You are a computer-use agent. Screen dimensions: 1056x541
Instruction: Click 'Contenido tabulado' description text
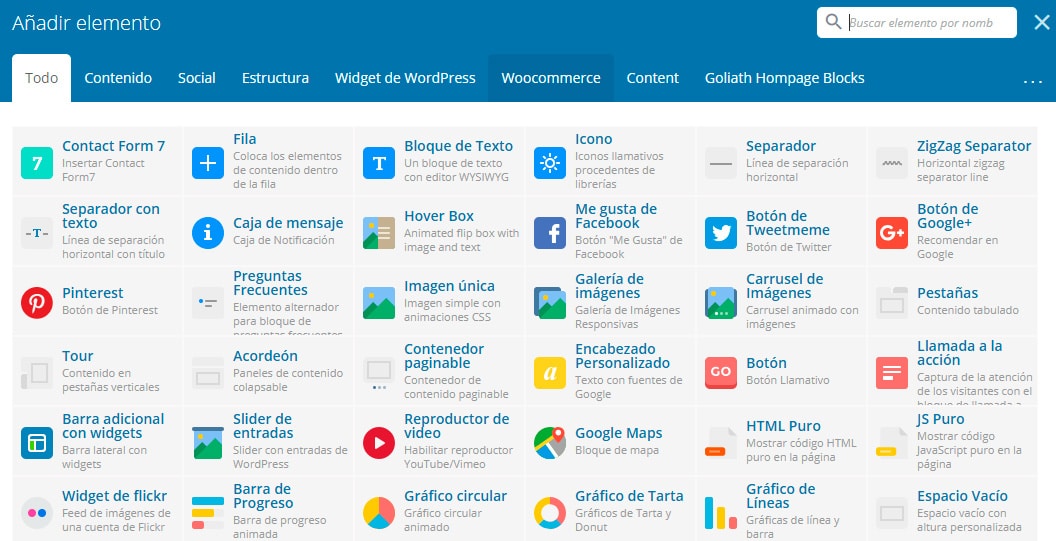pyautogui.click(x=968, y=311)
